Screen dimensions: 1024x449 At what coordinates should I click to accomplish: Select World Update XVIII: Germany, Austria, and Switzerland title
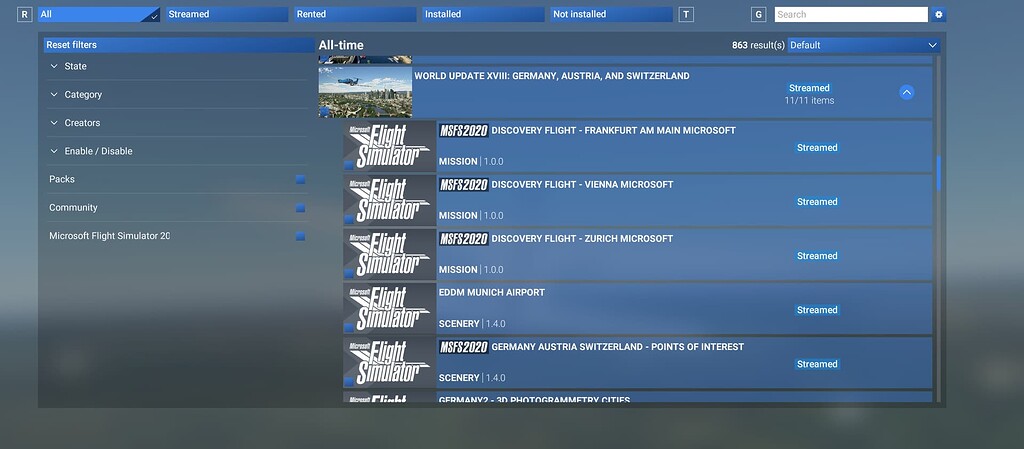pos(552,76)
